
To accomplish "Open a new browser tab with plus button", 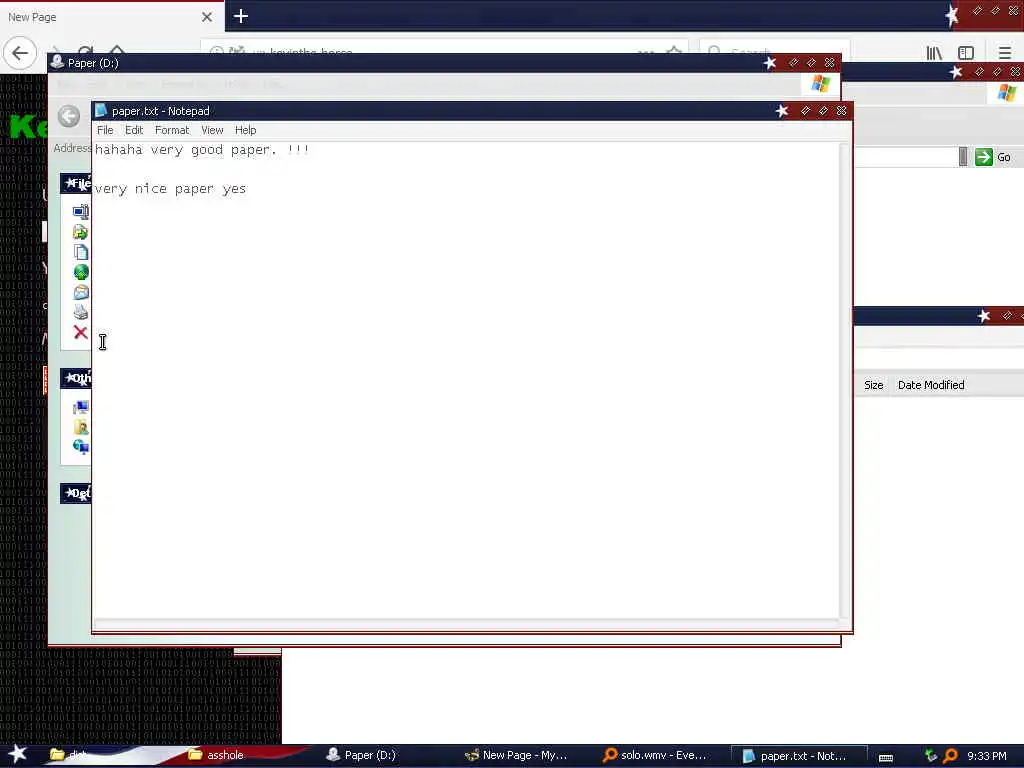I will pyautogui.click(x=240, y=16).
